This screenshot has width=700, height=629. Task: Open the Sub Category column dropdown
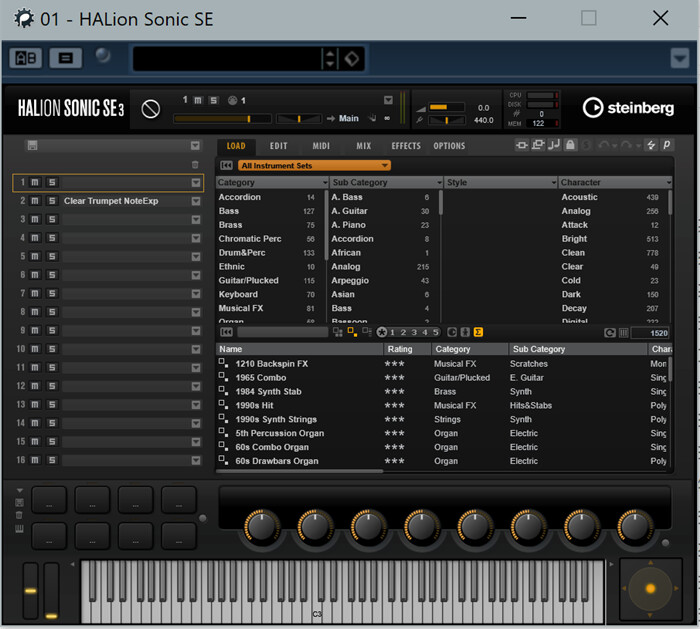pos(439,183)
